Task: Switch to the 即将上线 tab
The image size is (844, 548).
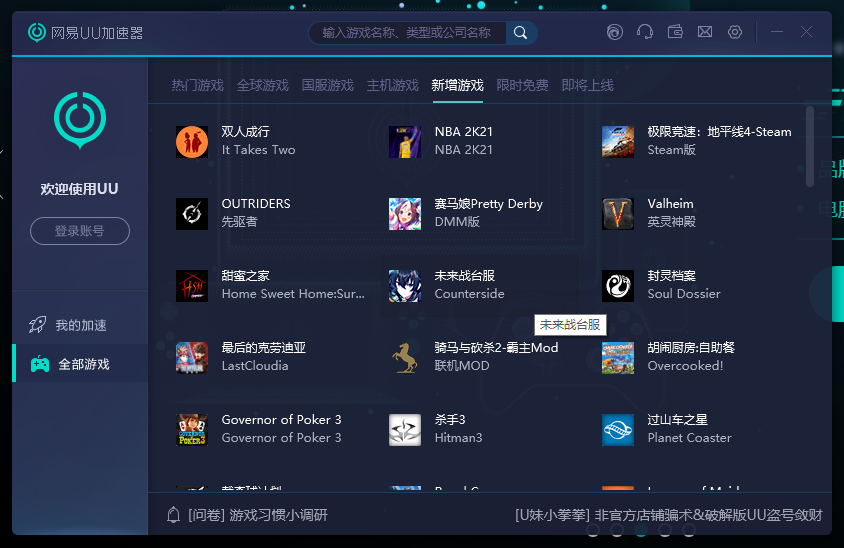Action: [x=587, y=85]
